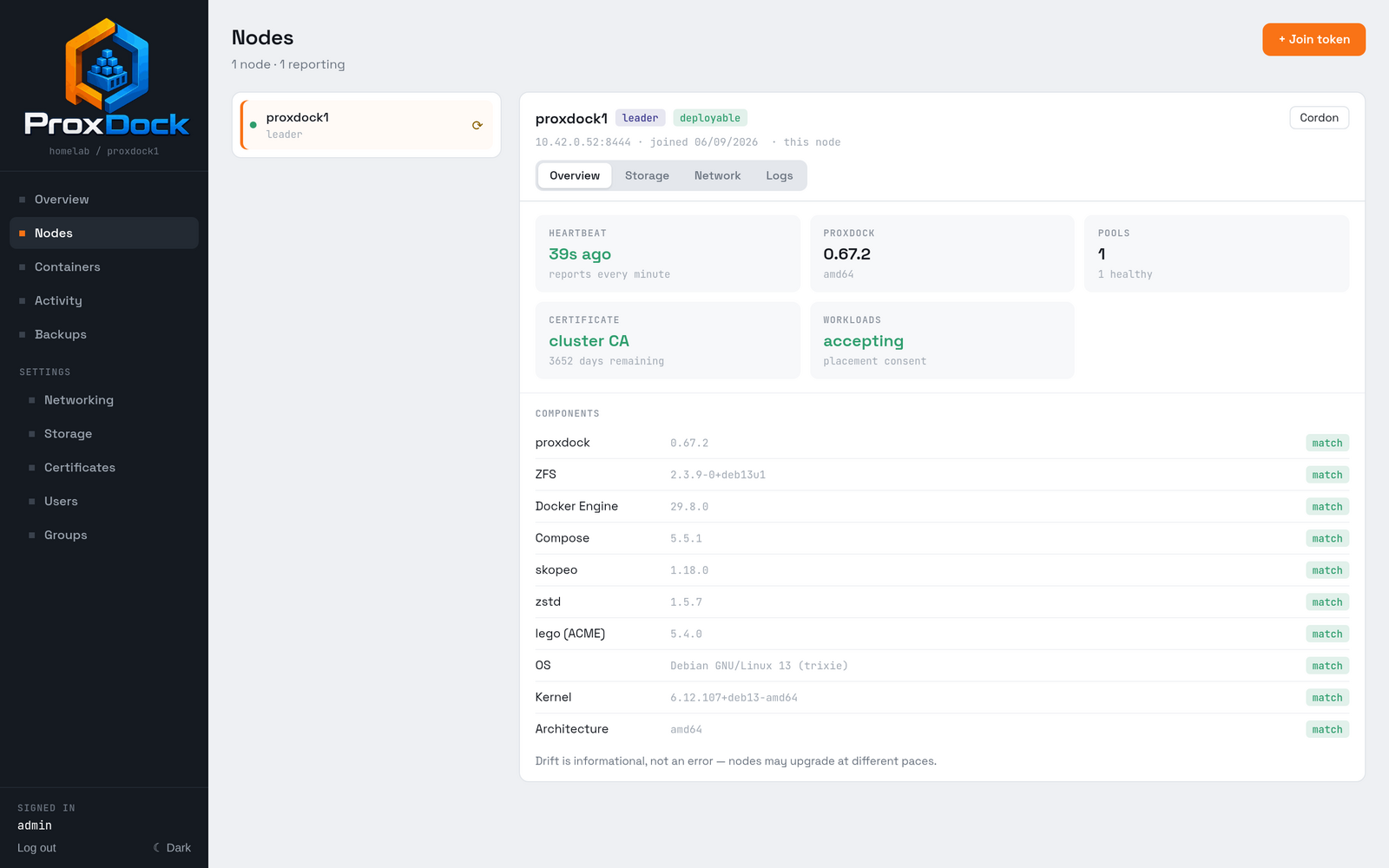Click the Compose version 5.5.1
The image size is (1389, 868).
point(686,539)
